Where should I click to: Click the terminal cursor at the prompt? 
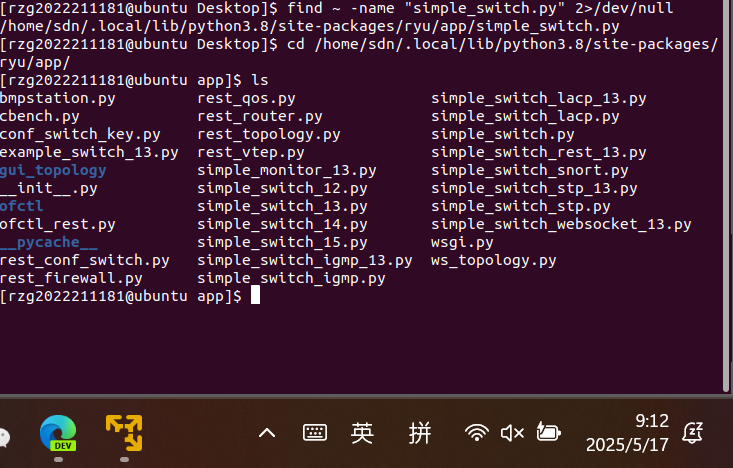tap(255, 296)
